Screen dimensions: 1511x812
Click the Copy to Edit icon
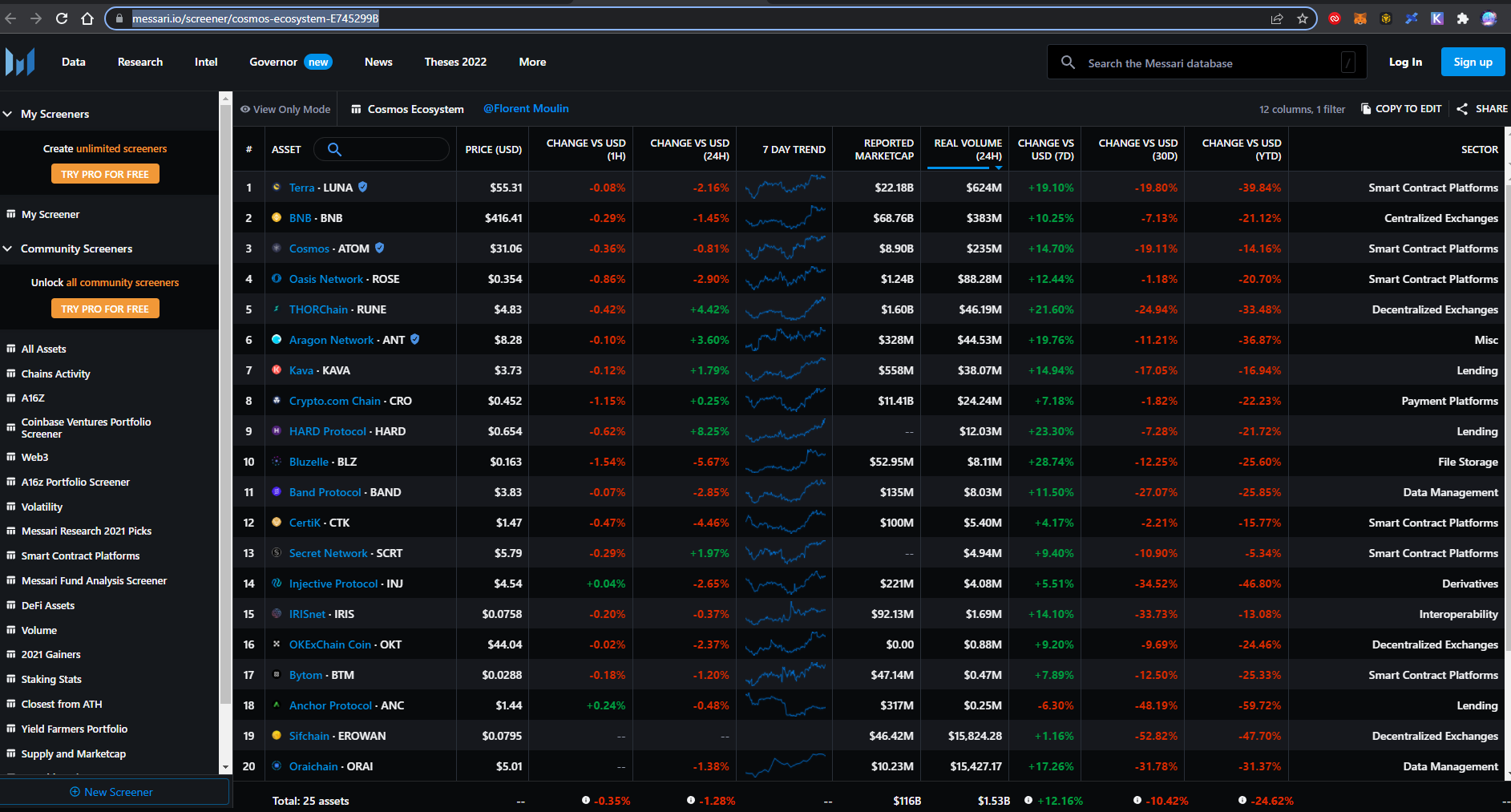click(x=1366, y=109)
